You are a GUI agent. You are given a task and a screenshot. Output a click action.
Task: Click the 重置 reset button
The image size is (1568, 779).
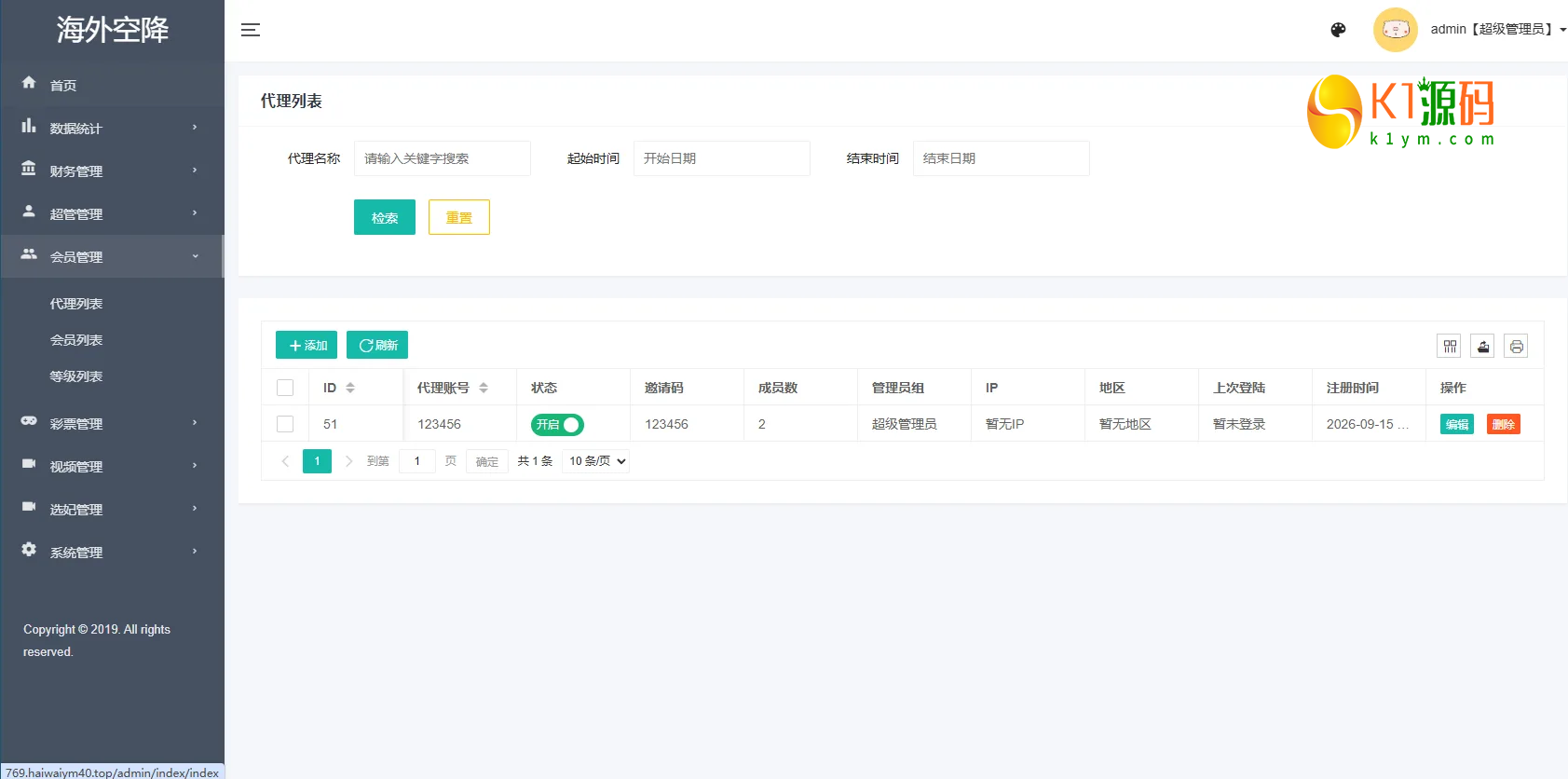[x=459, y=217]
